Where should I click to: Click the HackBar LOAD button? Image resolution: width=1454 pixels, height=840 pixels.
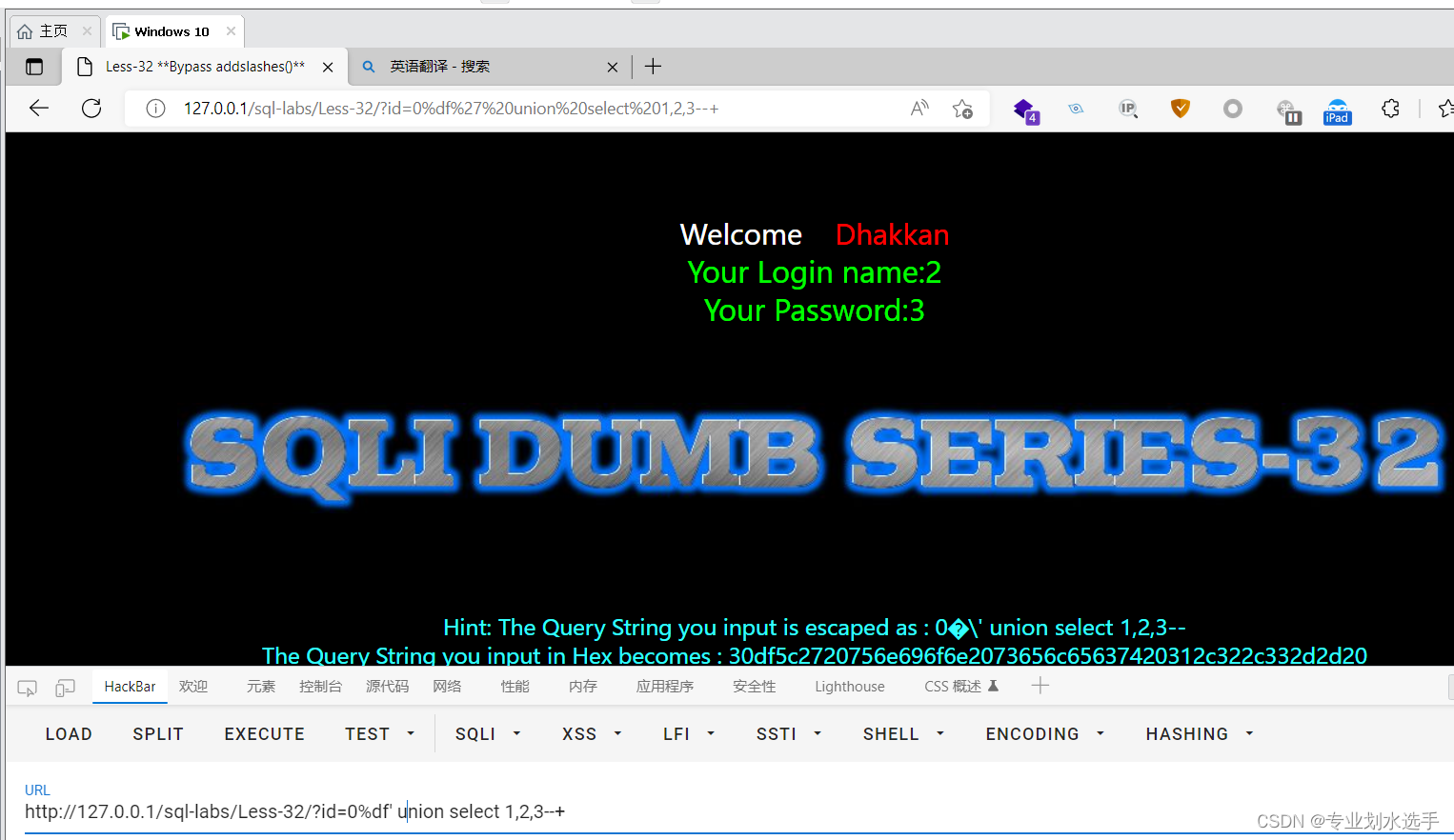coord(69,734)
